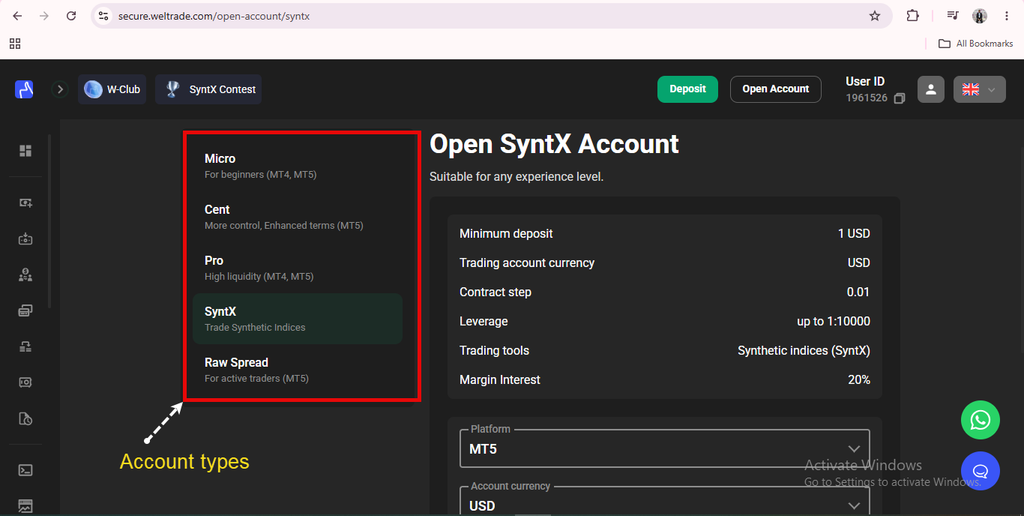Click the green Deposit button

[x=688, y=89]
